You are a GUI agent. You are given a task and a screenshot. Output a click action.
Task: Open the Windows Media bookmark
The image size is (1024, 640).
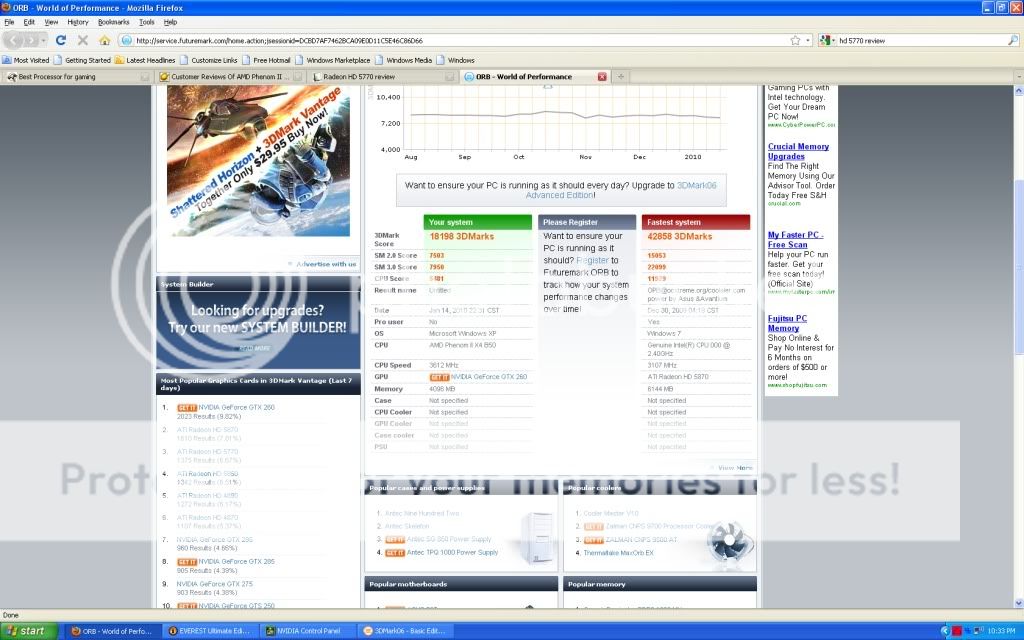(x=404, y=60)
